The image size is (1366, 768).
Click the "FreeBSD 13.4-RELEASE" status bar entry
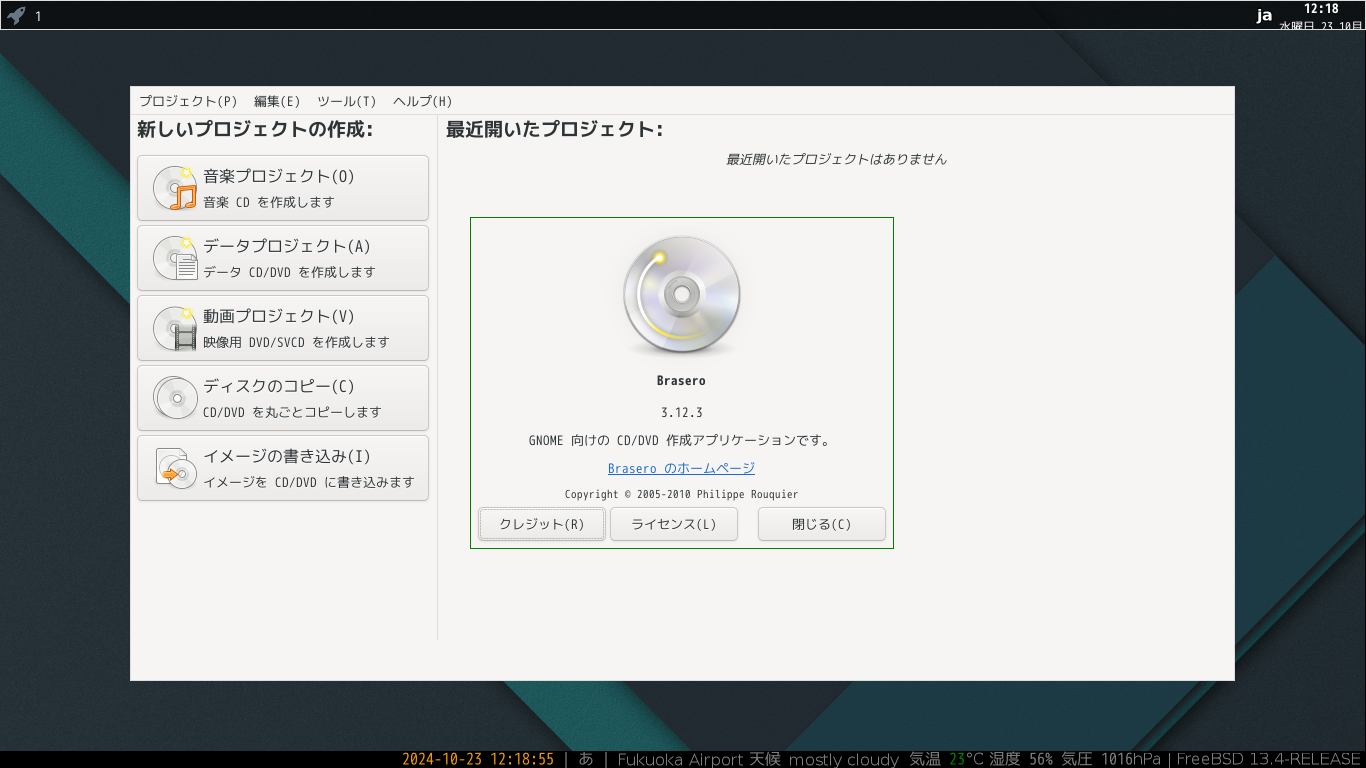tap(1269, 759)
